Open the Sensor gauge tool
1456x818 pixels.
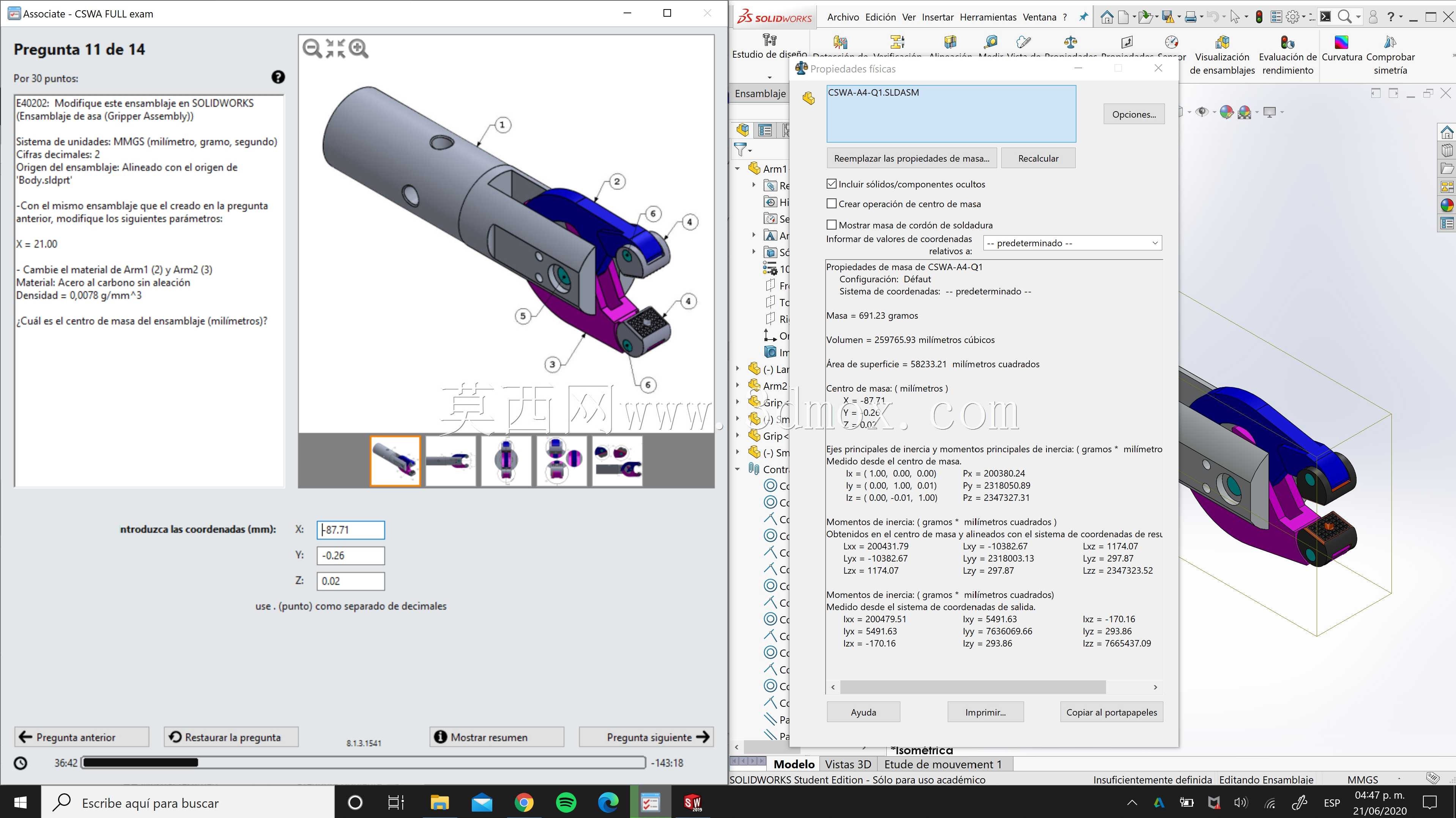tap(1172, 42)
